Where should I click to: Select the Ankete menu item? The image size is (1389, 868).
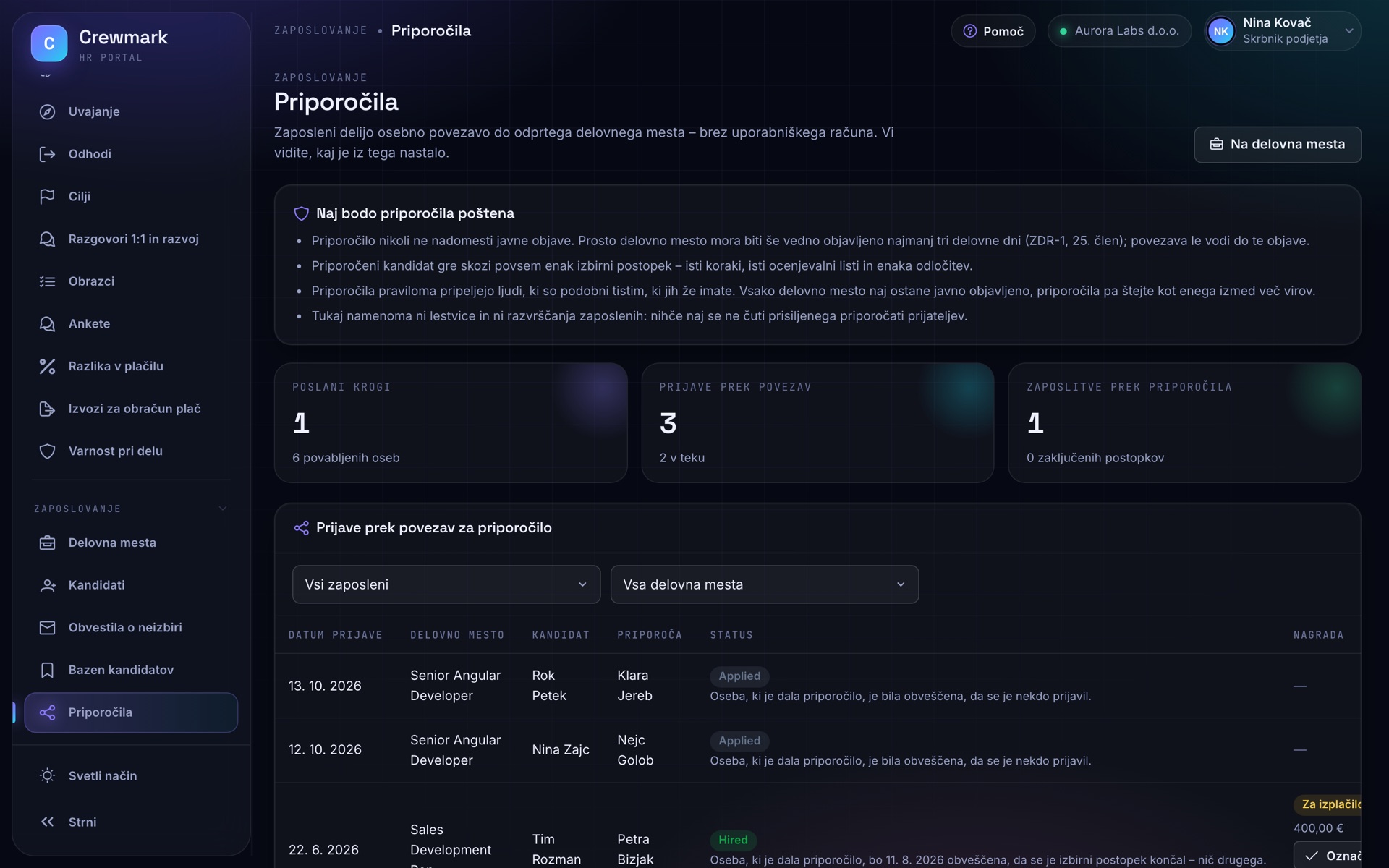pos(131,323)
